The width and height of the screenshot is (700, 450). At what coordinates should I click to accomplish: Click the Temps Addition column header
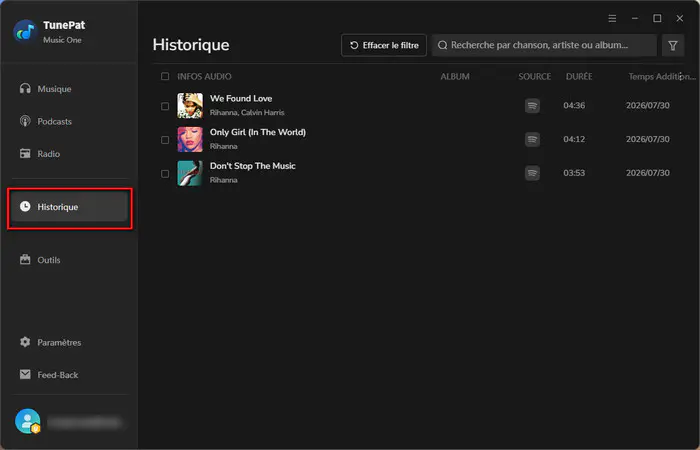(662, 77)
